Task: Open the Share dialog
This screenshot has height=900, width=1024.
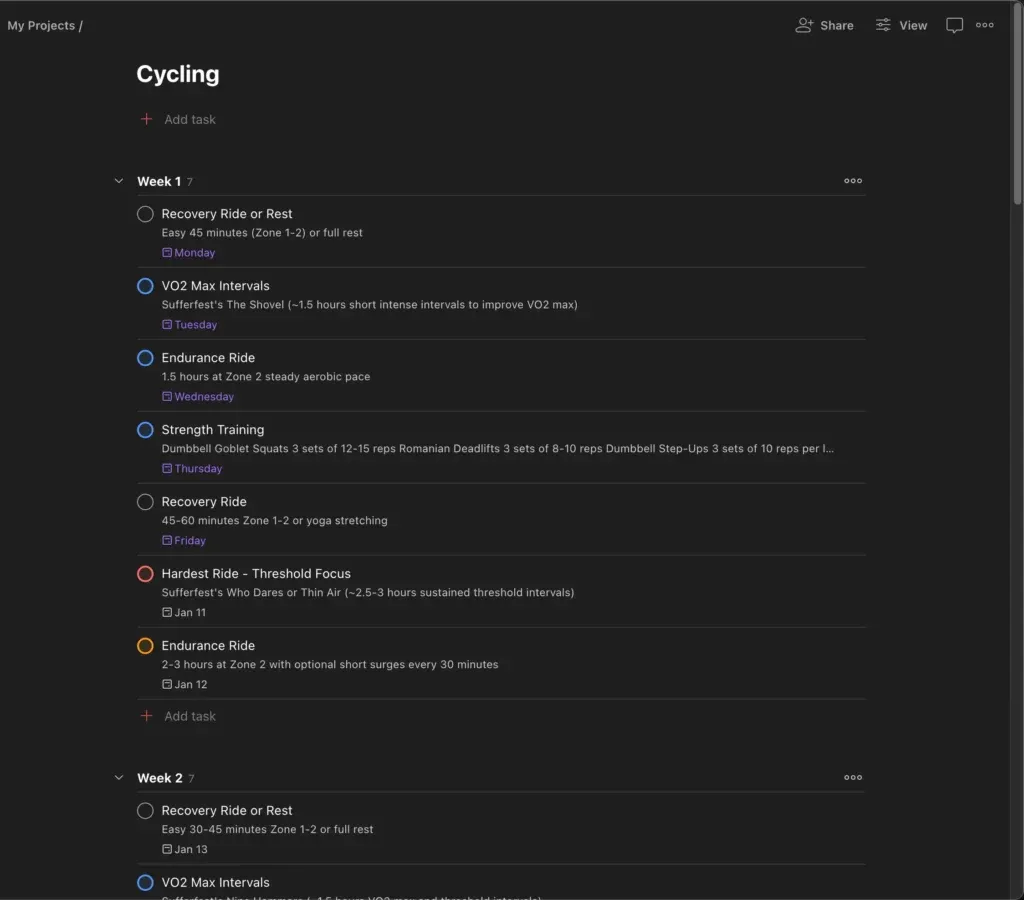Action: (824, 25)
